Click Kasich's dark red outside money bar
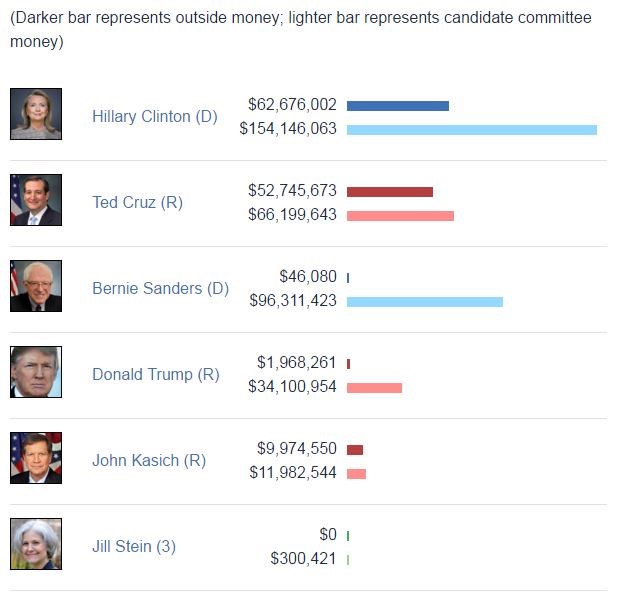 pos(355,450)
